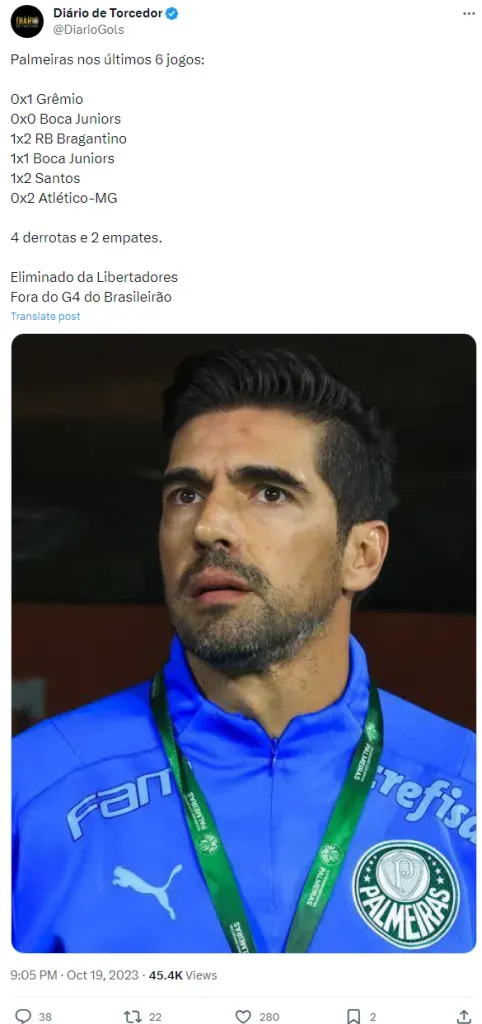Screen dimensions: 482x1024
Task: Open the 9:05 PM Oct 19, 2023 timestamp
Action: click(x=74, y=975)
